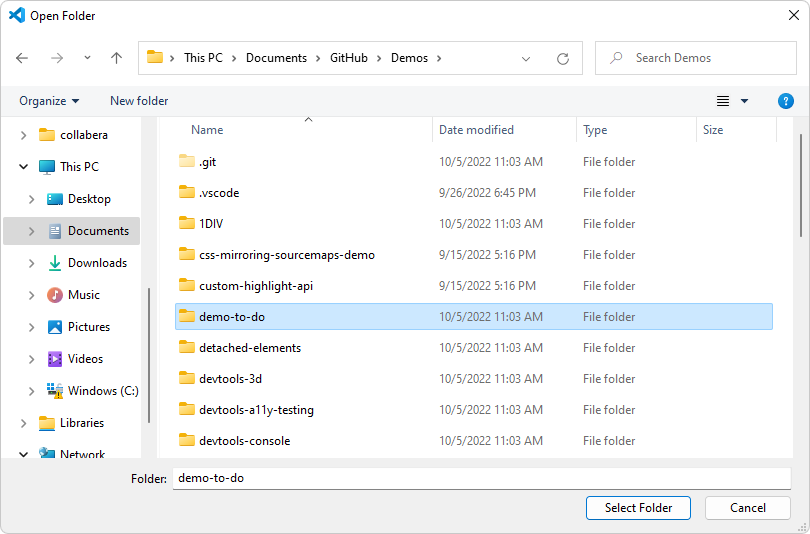Image resolution: width=810 pixels, height=534 pixels.
Task: Open Help with the question mark icon
Action: pos(786,101)
